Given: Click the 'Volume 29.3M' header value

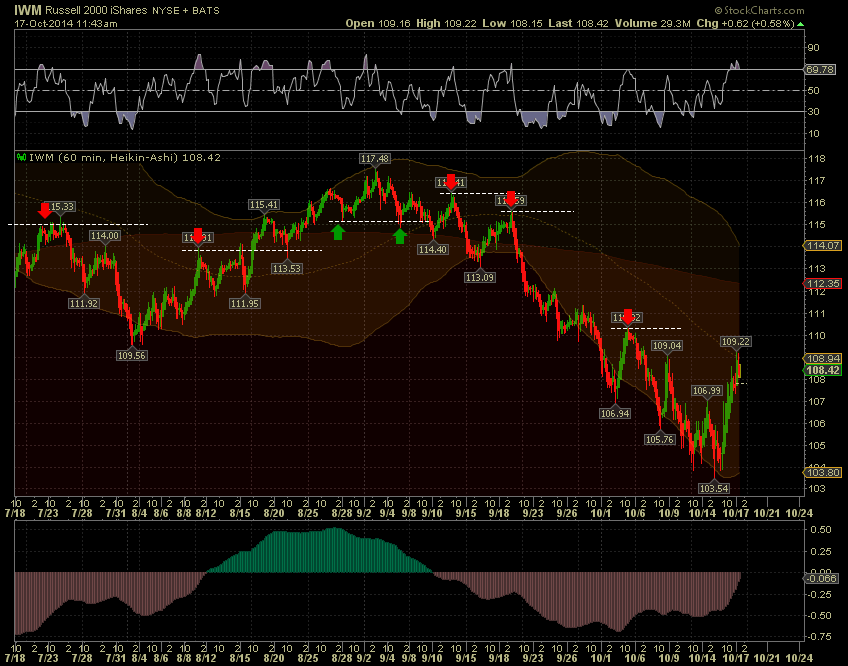Looking at the screenshot, I should pyautogui.click(x=652, y=24).
